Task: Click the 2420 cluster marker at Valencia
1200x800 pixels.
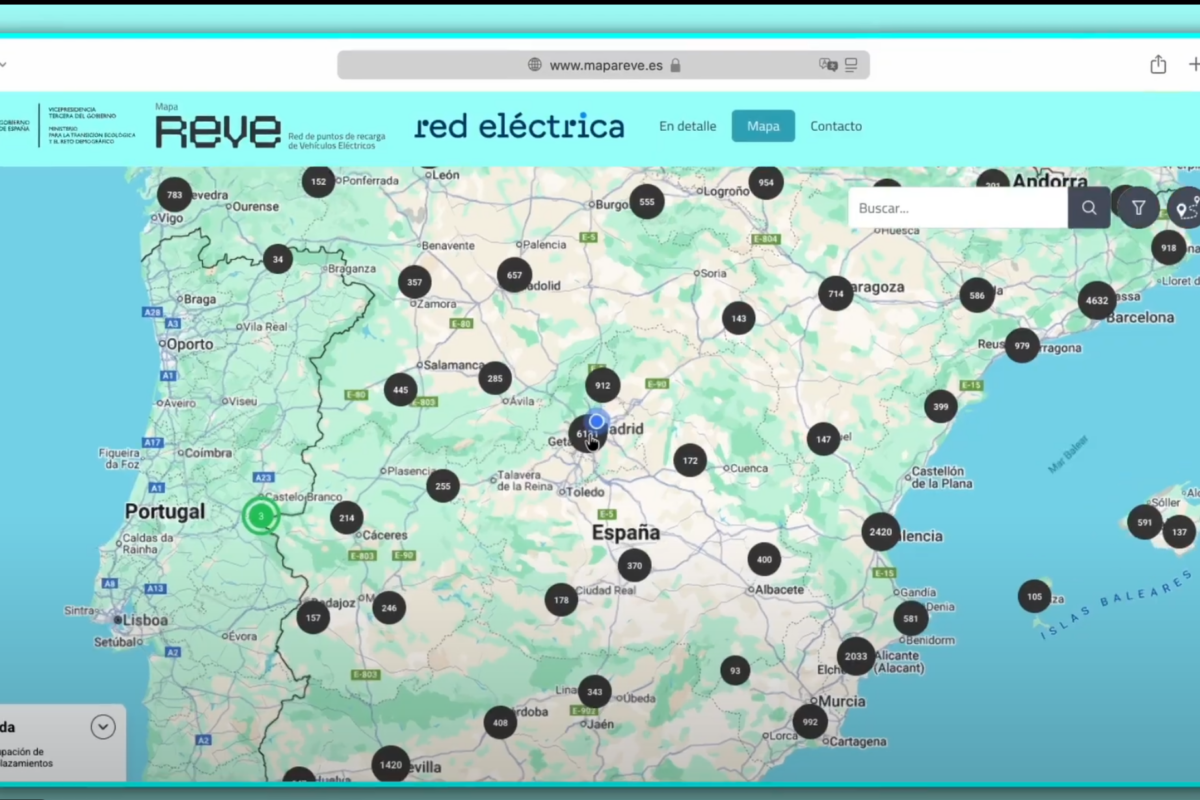Action: pyautogui.click(x=880, y=532)
